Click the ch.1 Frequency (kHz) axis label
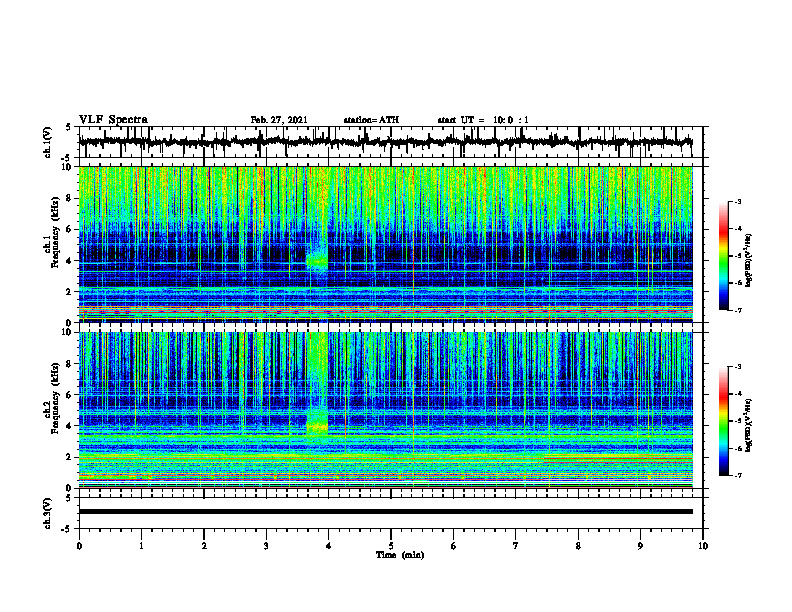Screen dimensions: 792x612 point(54,232)
